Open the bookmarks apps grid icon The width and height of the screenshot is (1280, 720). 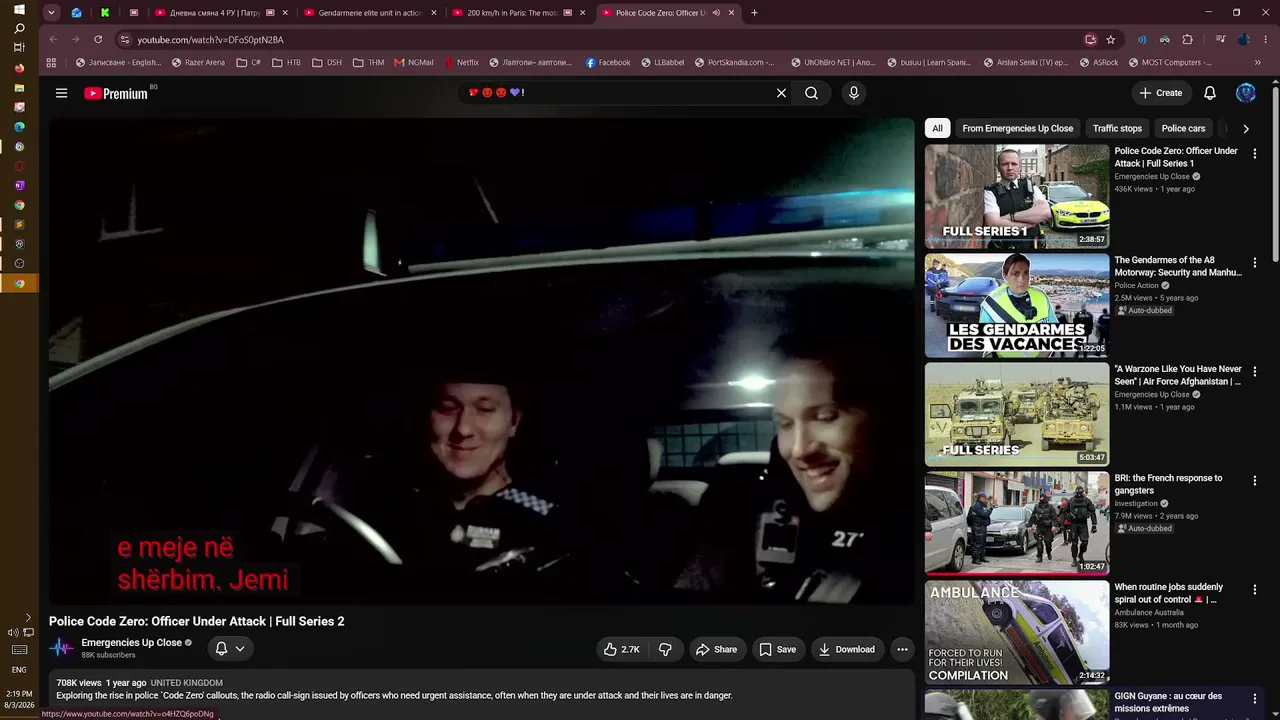click(x=51, y=62)
